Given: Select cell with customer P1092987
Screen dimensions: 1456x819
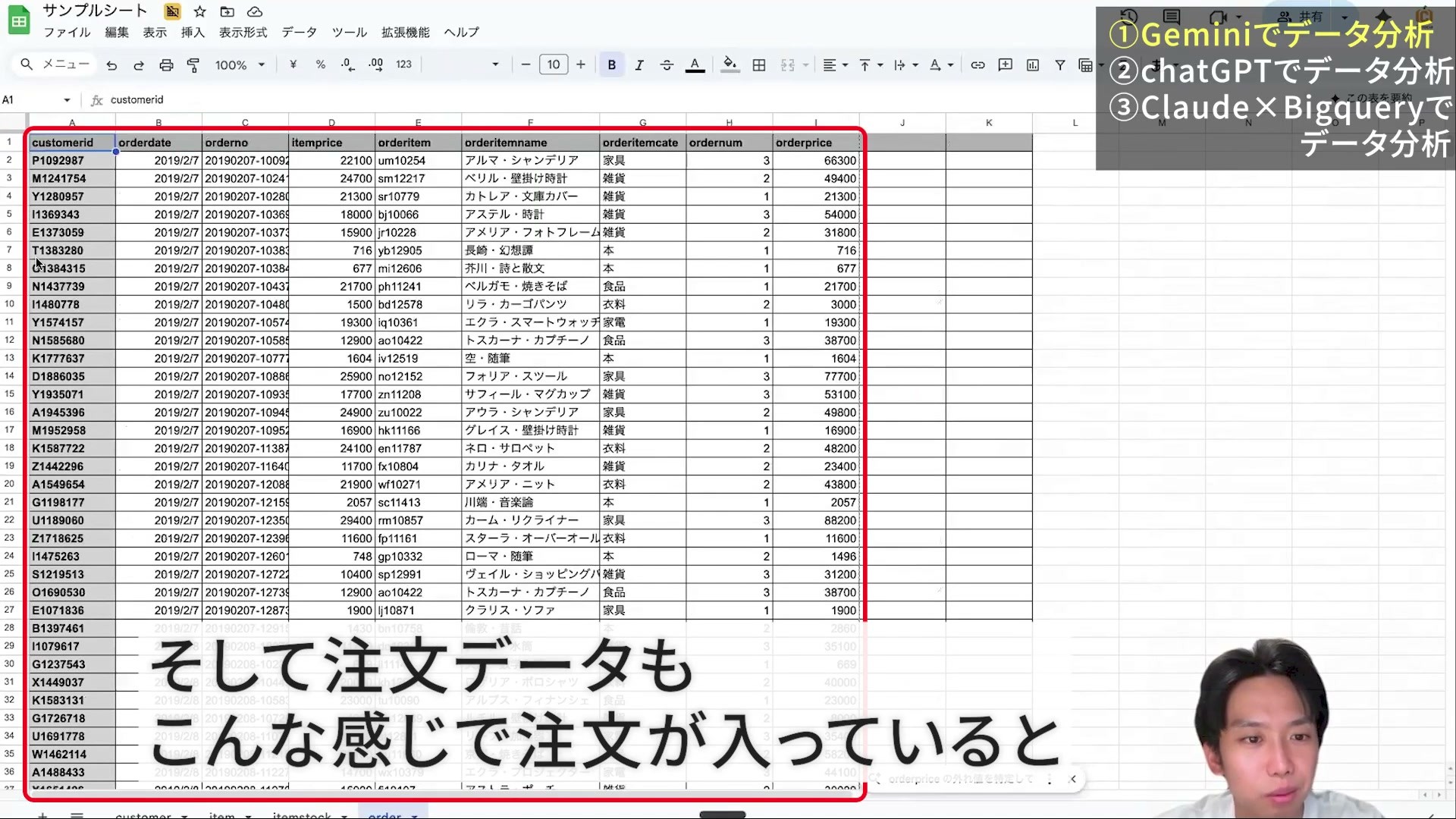Looking at the screenshot, I should pos(72,161).
